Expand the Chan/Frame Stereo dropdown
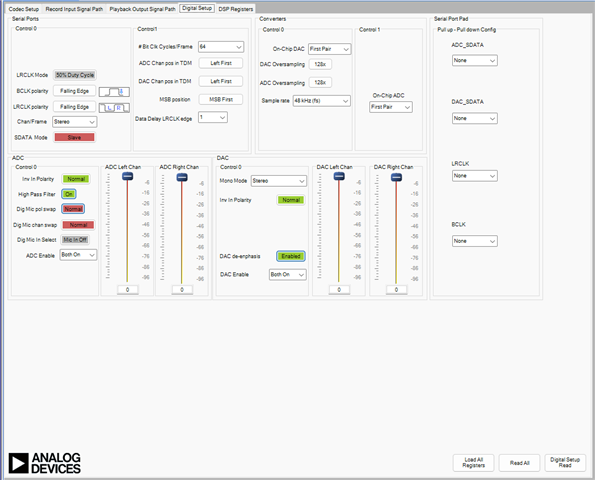This screenshot has height=480, width=595. click(x=74, y=122)
